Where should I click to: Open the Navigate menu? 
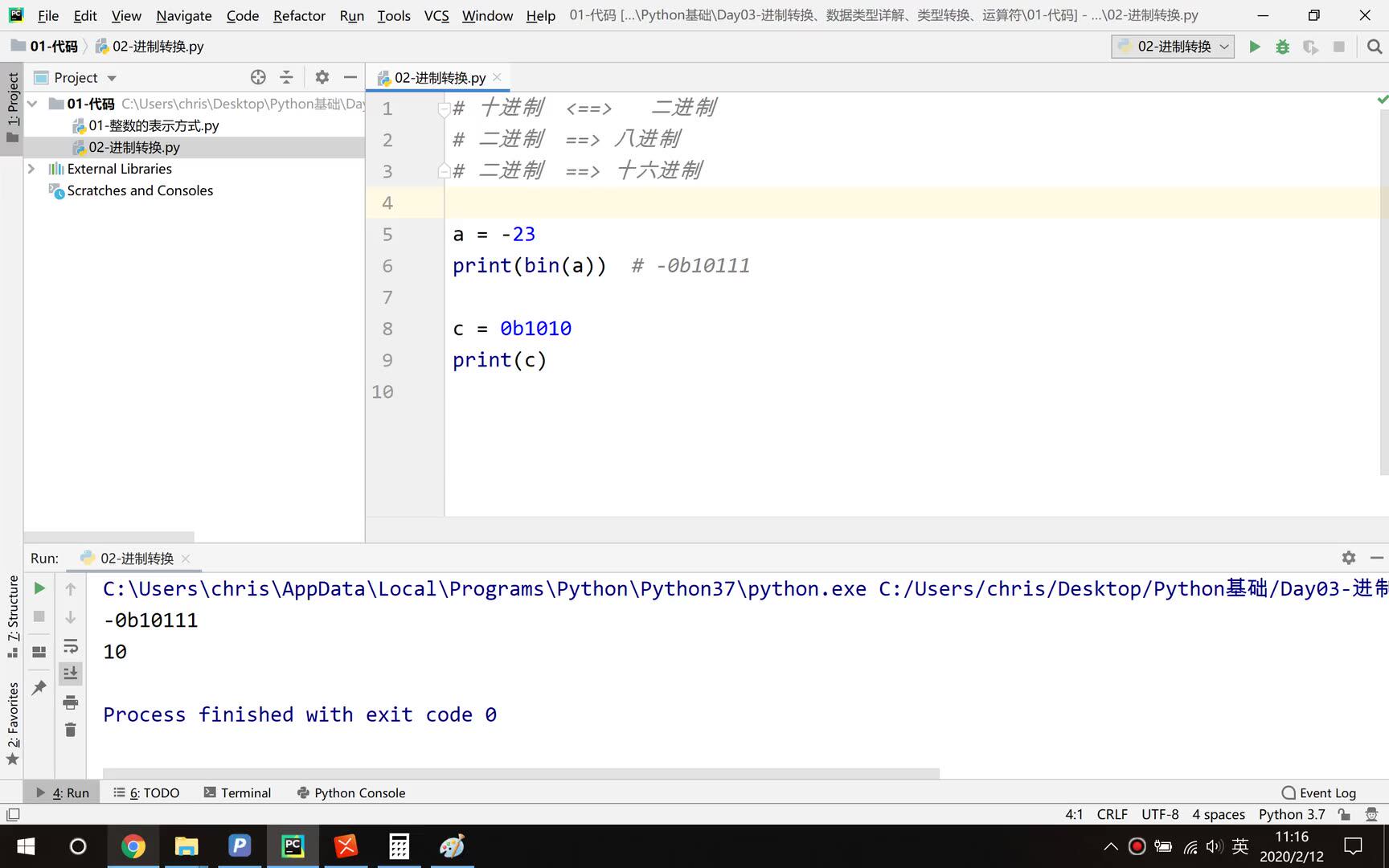tap(184, 15)
